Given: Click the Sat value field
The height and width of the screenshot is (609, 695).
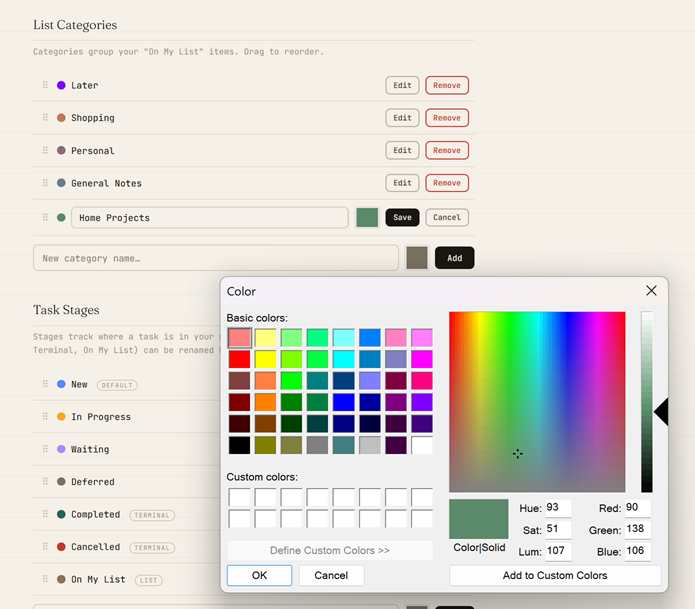Looking at the screenshot, I should (558, 529).
